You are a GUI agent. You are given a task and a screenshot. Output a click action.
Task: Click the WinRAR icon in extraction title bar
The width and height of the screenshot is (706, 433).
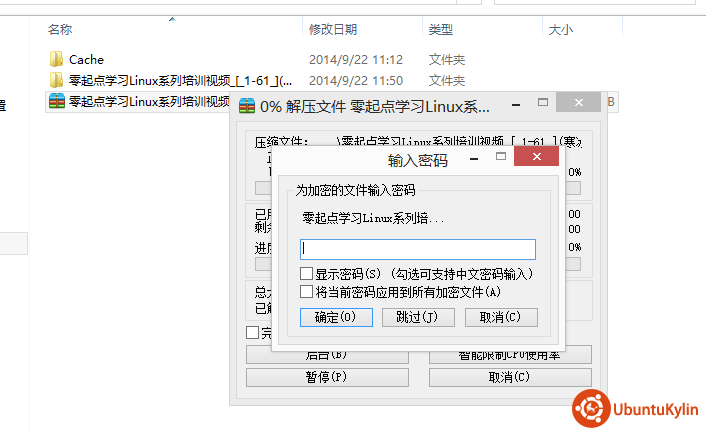point(247,105)
